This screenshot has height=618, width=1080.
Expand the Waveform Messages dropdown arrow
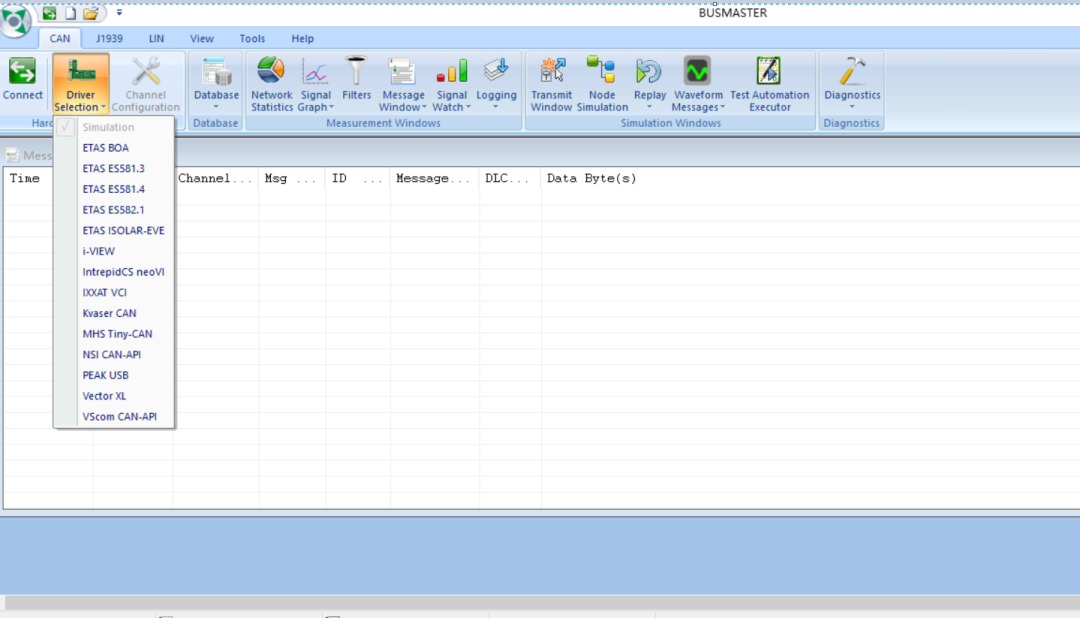723,107
